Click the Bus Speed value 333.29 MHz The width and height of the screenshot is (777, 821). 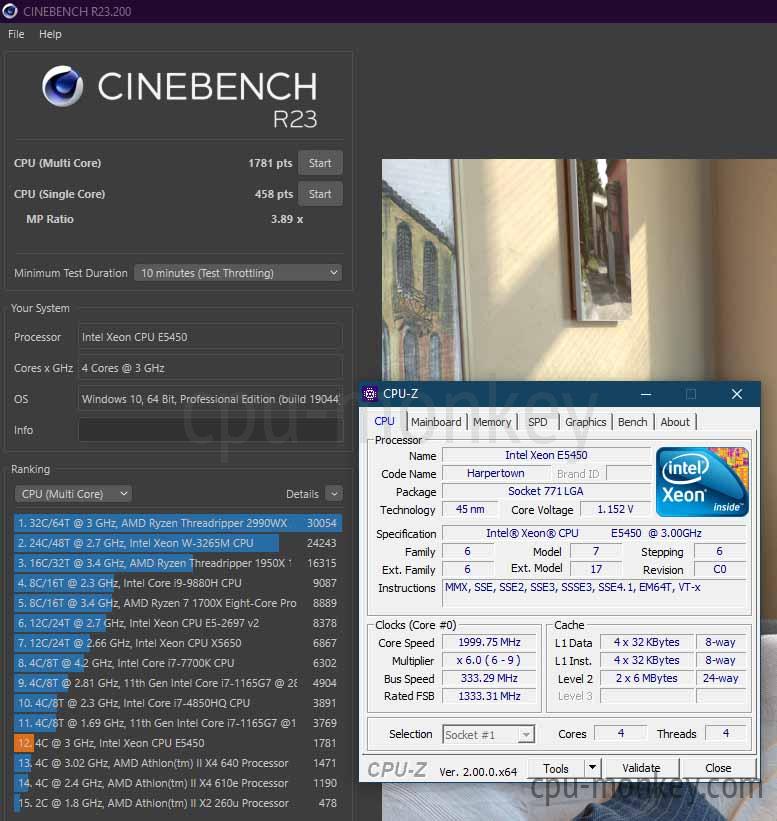[489, 678]
